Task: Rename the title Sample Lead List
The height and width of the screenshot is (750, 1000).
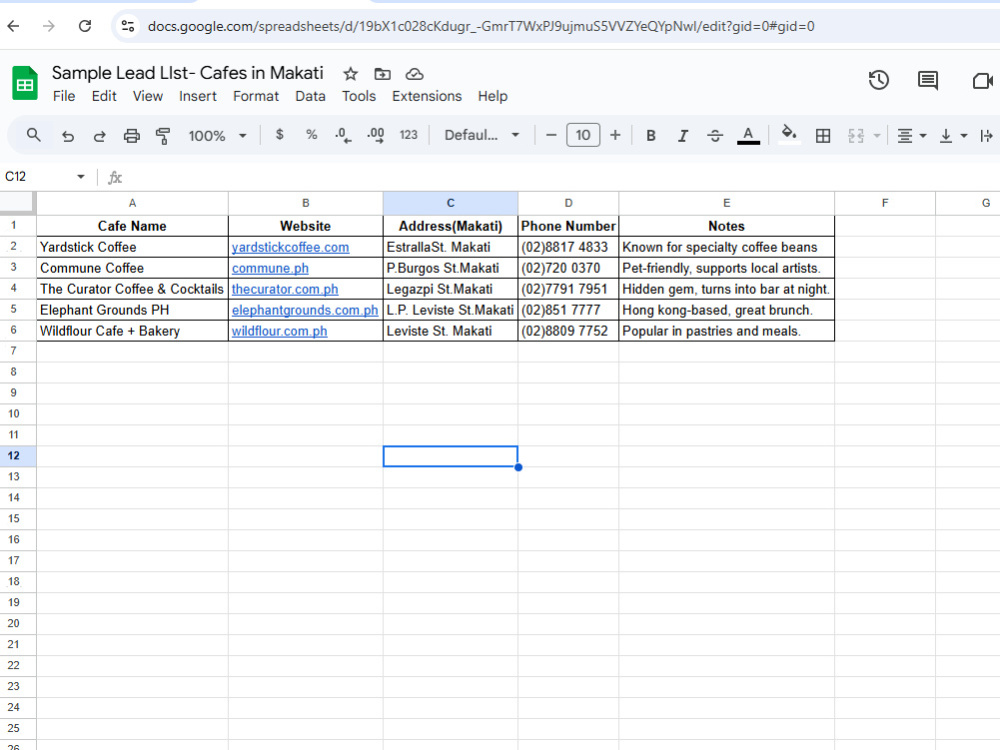Action: (188, 73)
